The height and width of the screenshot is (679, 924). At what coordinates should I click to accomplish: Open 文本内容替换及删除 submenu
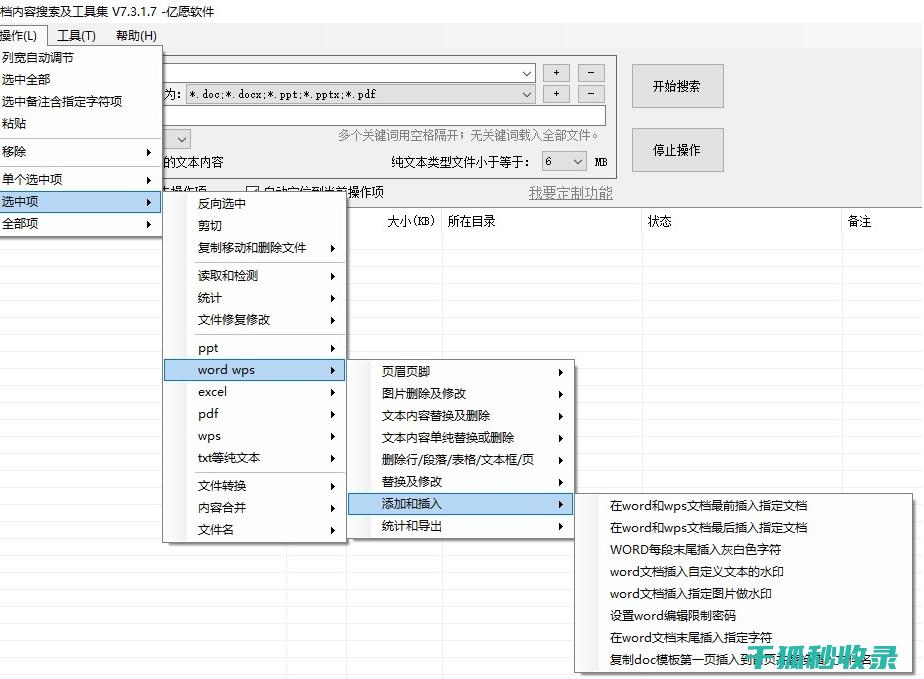coord(460,416)
